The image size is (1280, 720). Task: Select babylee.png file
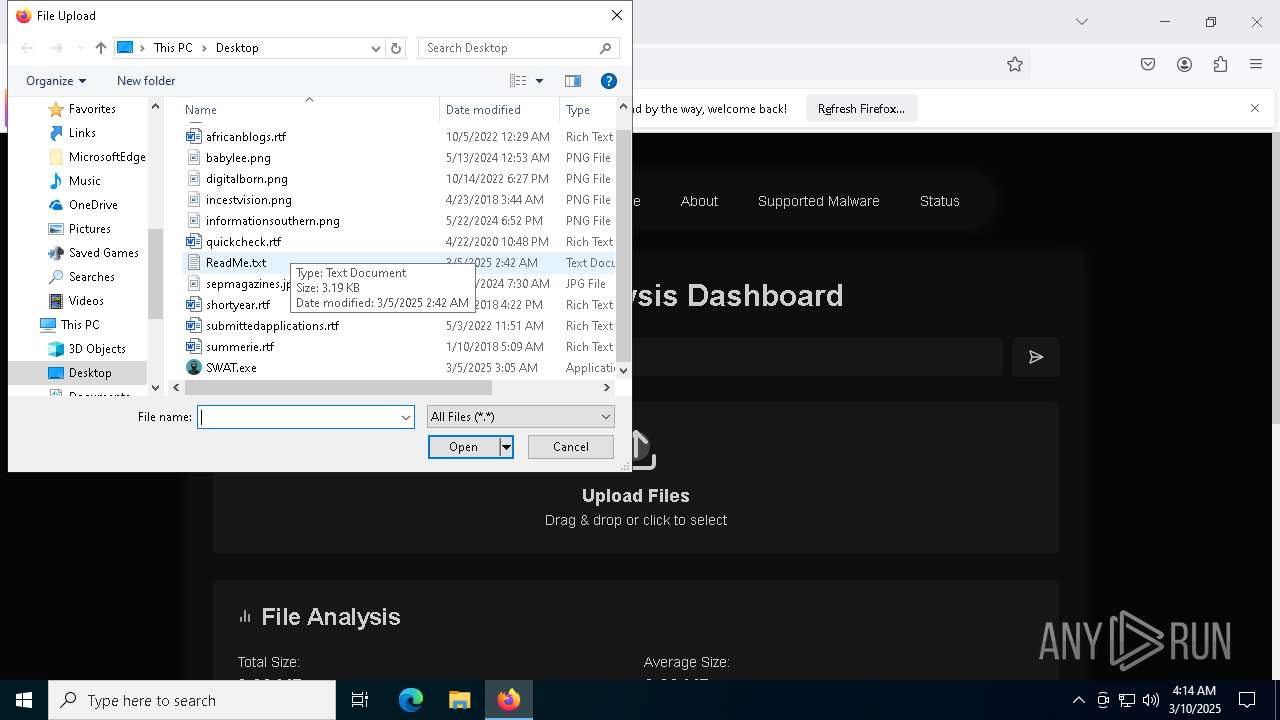click(x=238, y=158)
